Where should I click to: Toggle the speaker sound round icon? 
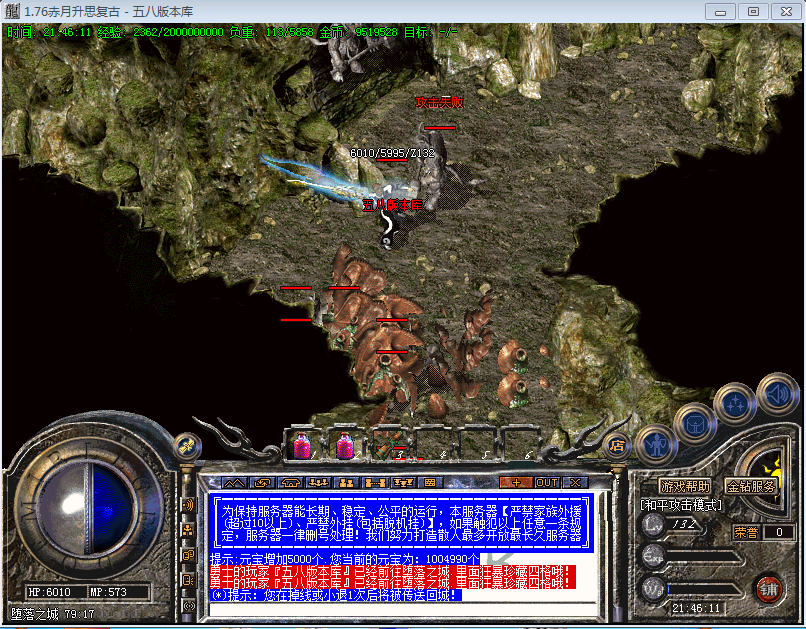[x=778, y=395]
